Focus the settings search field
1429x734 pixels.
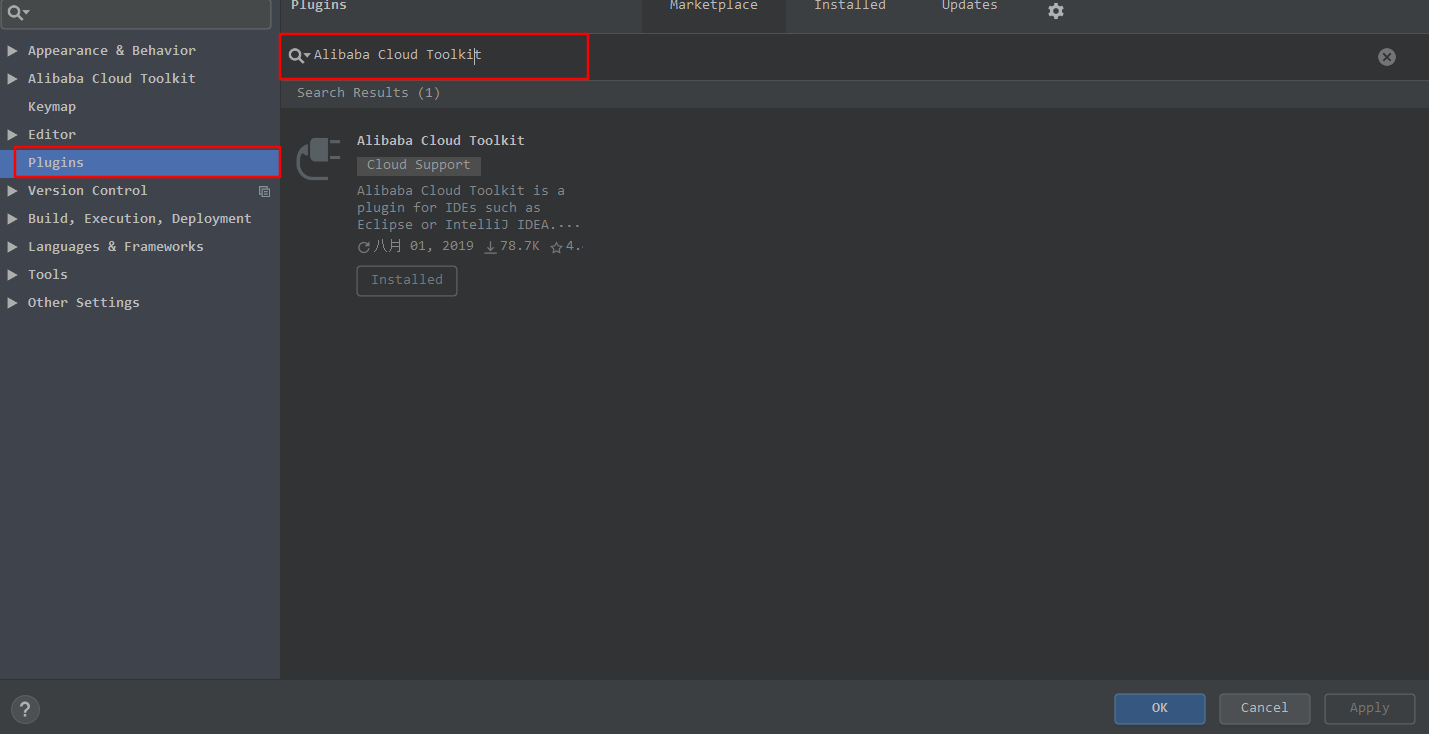click(135, 13)
